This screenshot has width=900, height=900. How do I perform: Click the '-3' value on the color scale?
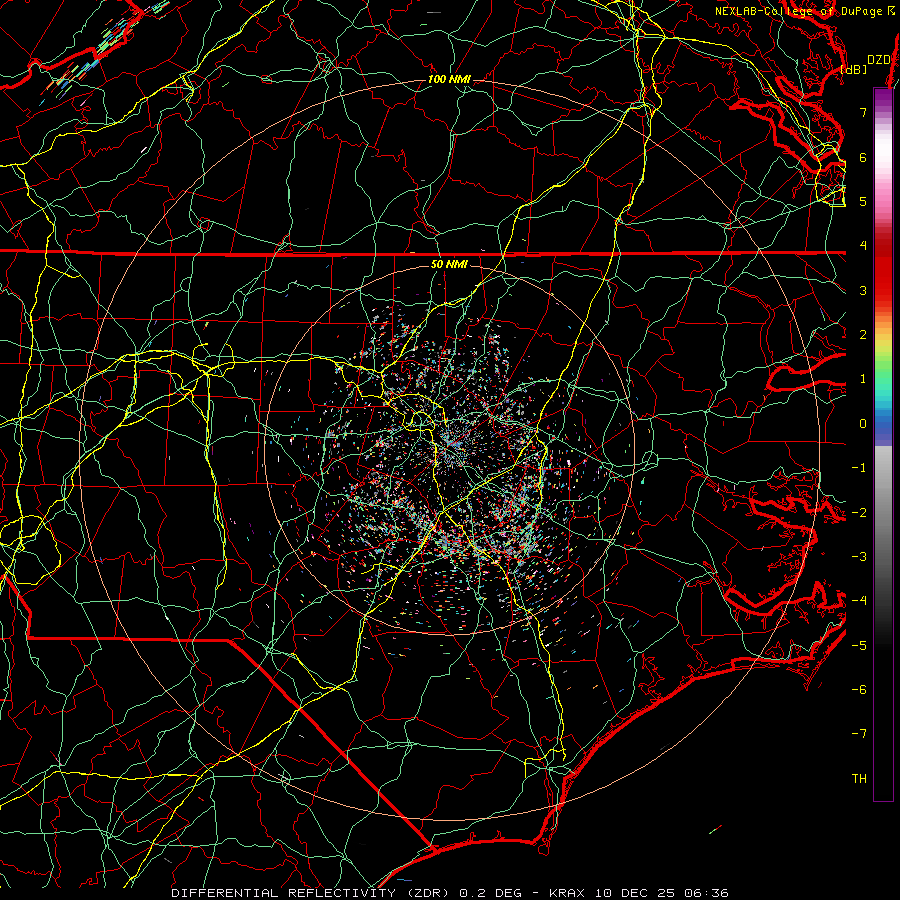pos(859,556)
